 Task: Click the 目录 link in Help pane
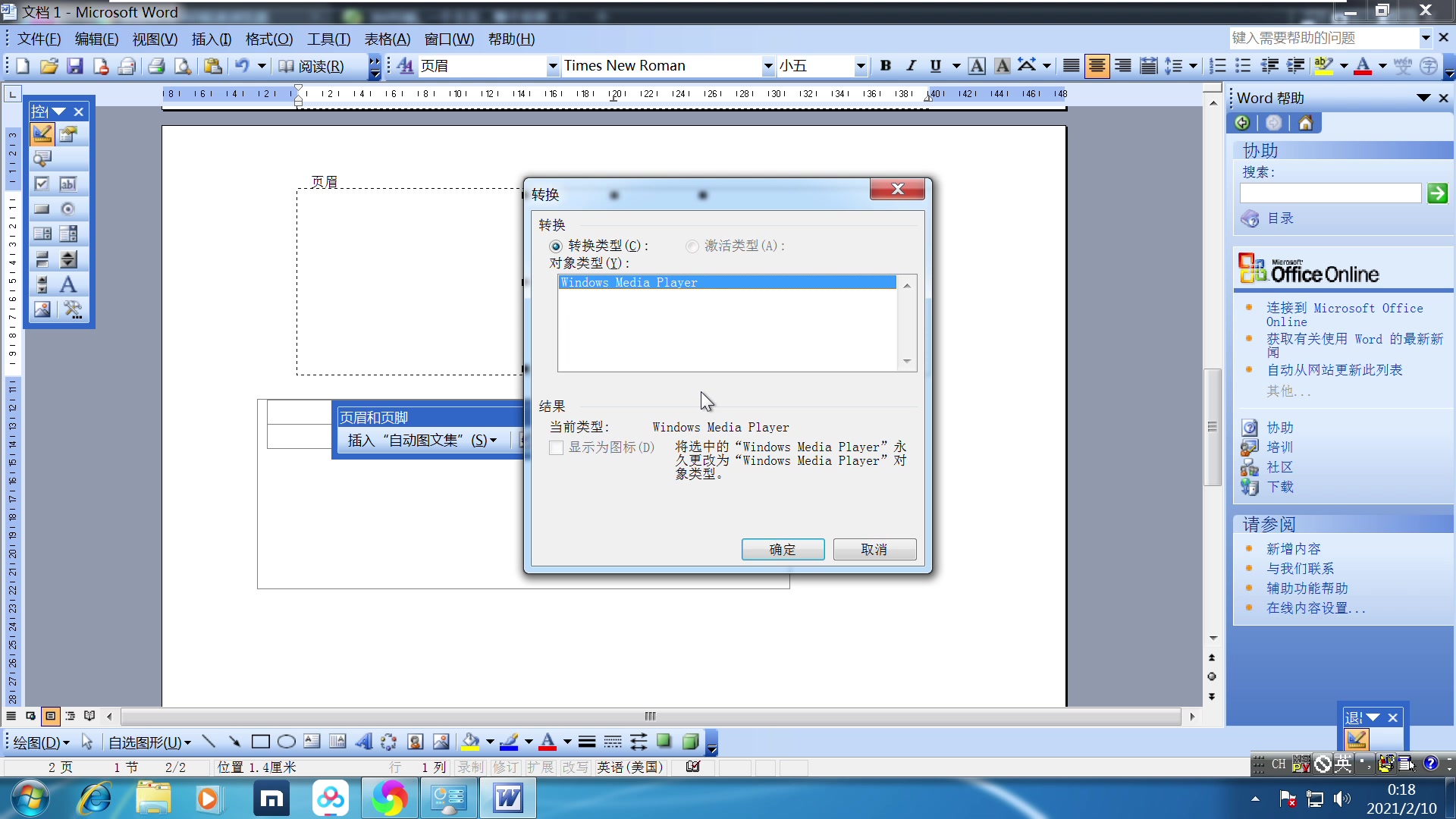tap(1280, 218)
